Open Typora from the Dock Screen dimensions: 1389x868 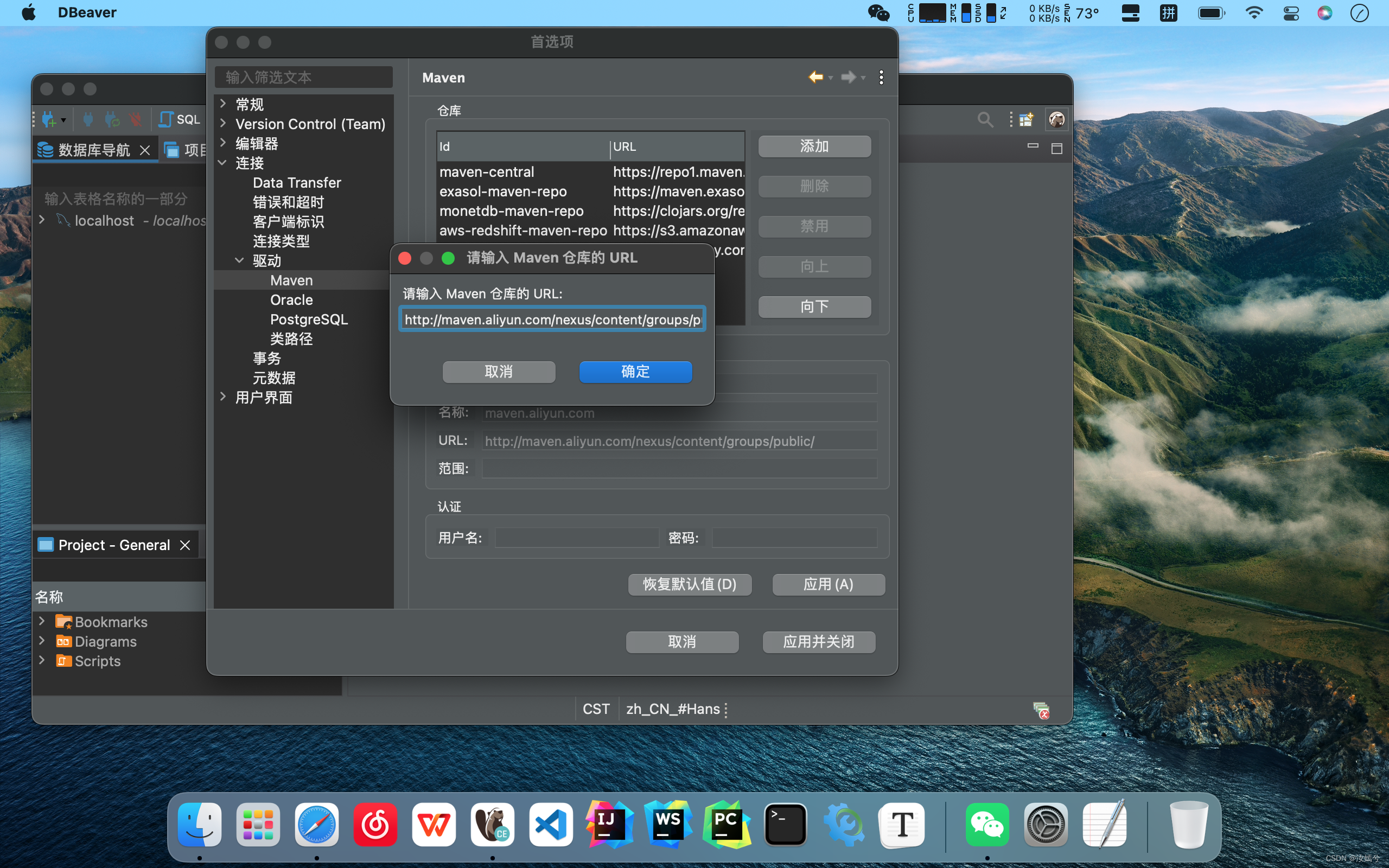(x=902, y=825)
